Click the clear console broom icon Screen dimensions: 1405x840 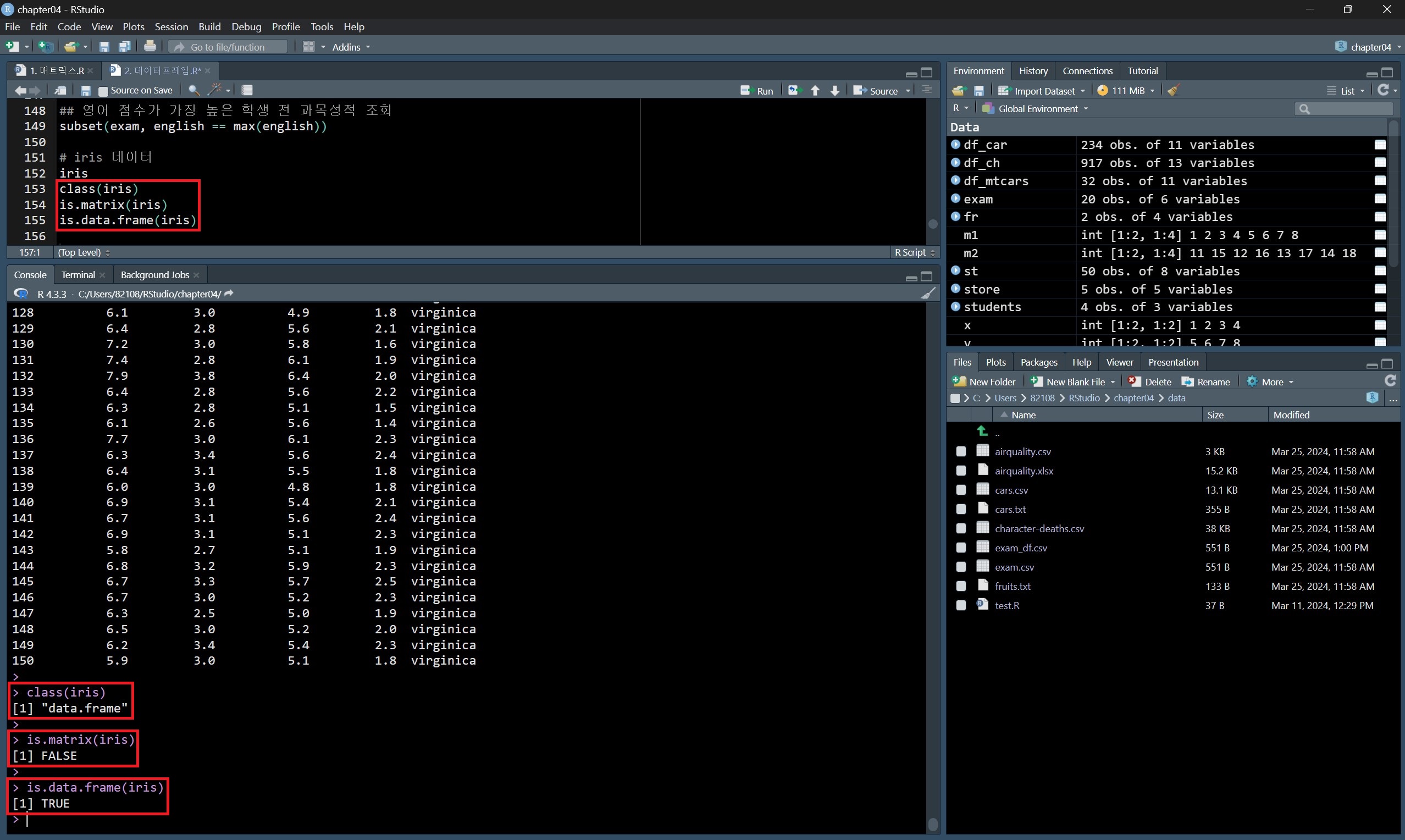pyautogui.click(x=928, y=293)
